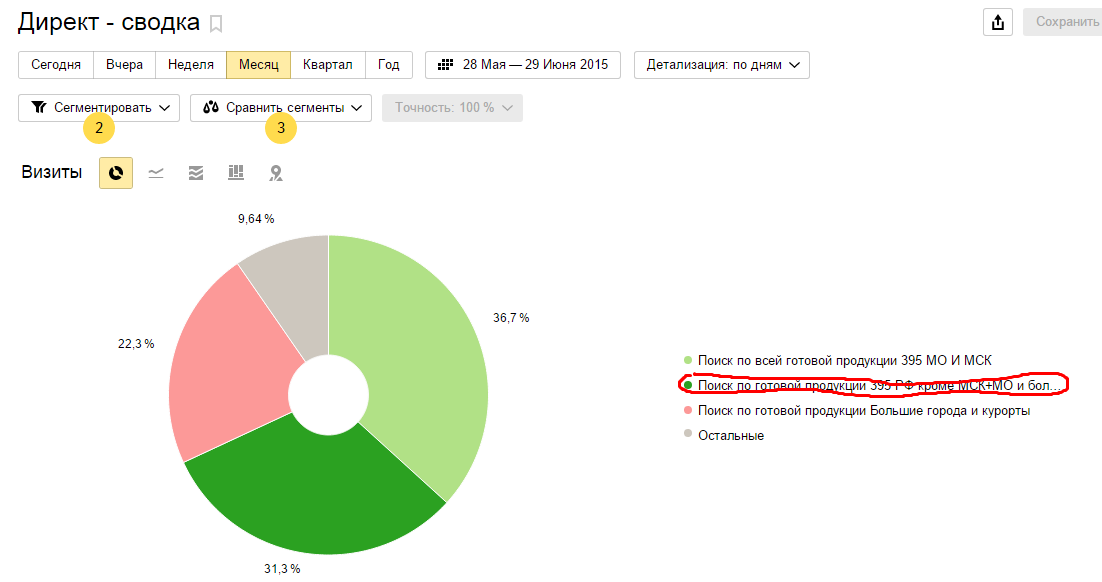Click legend item Остальные
Screen dimensions: 1102x582
point(724,435)
